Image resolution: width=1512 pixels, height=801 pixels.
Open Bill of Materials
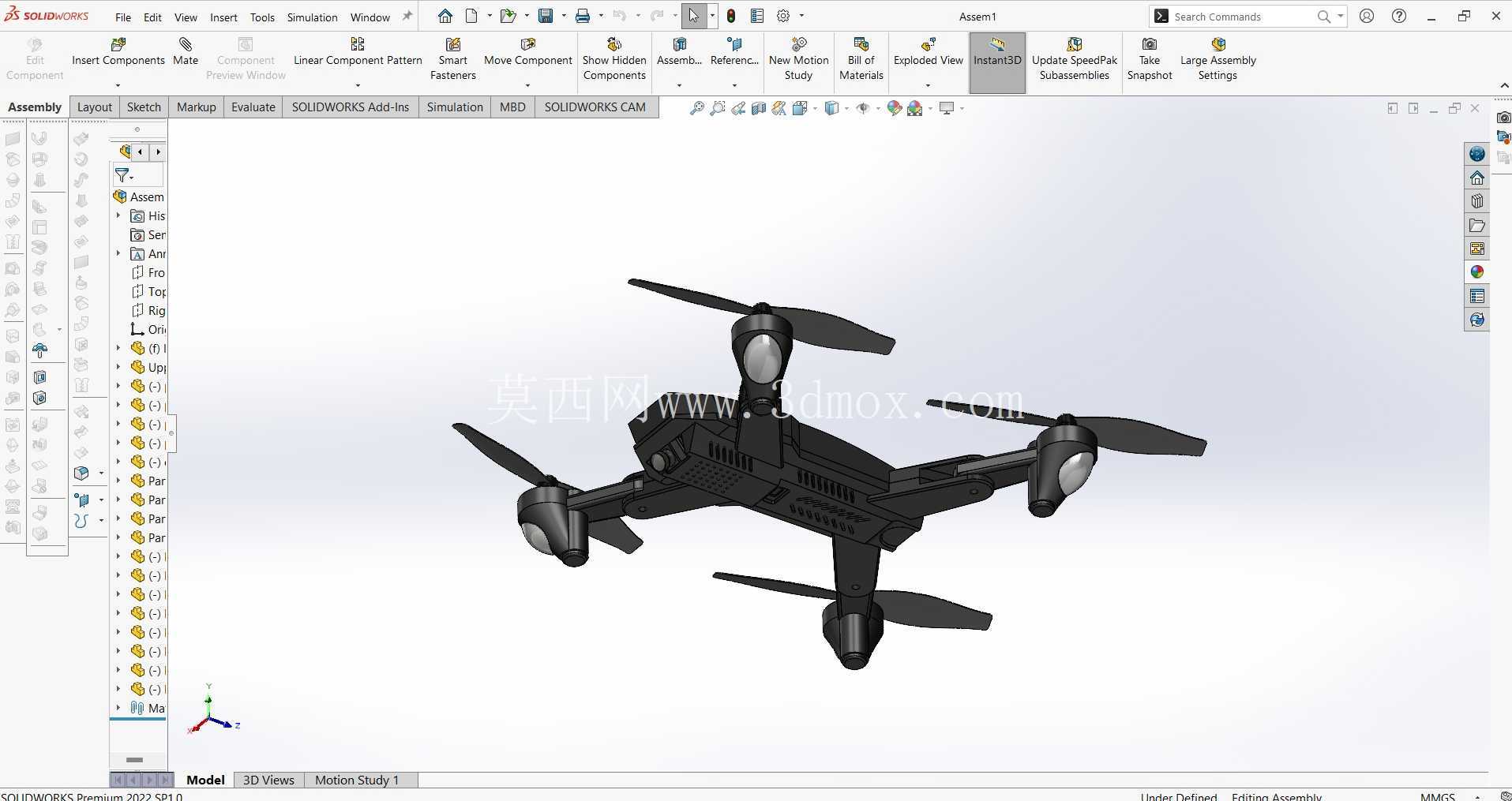point(861,58)
